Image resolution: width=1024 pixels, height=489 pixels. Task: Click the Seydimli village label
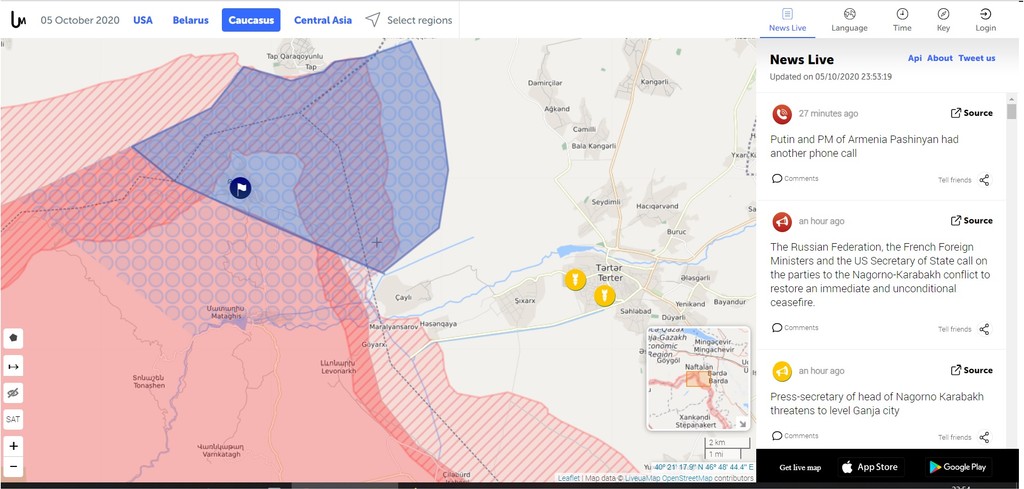605,202
